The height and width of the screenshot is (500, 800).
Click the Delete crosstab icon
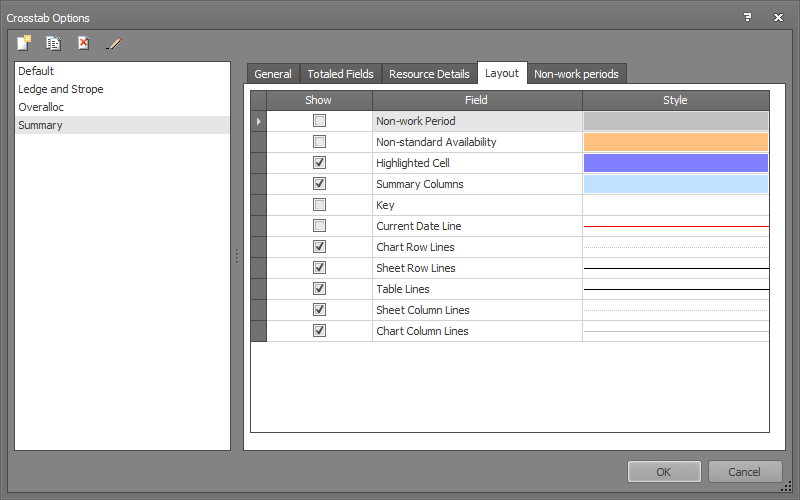point(84,43)
